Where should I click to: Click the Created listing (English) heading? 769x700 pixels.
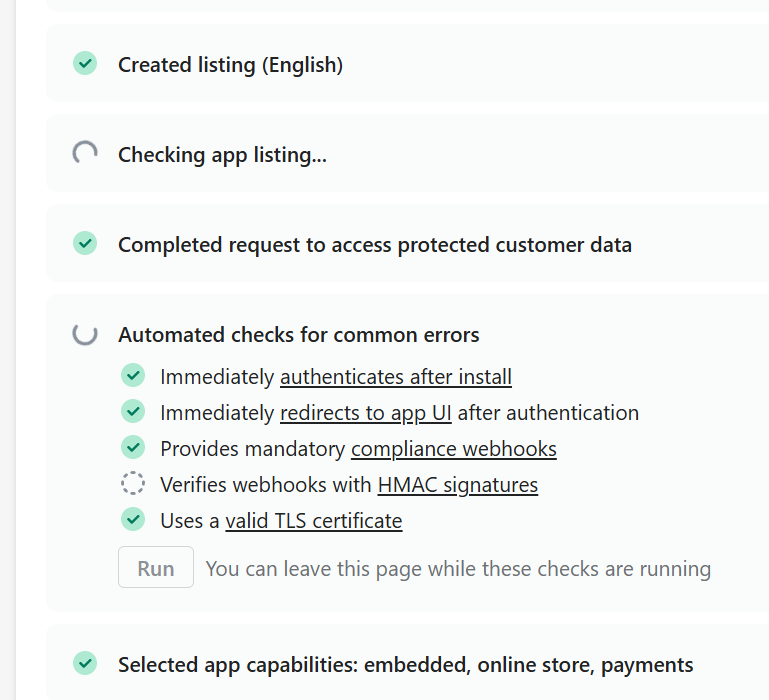[x=231, y=65]
